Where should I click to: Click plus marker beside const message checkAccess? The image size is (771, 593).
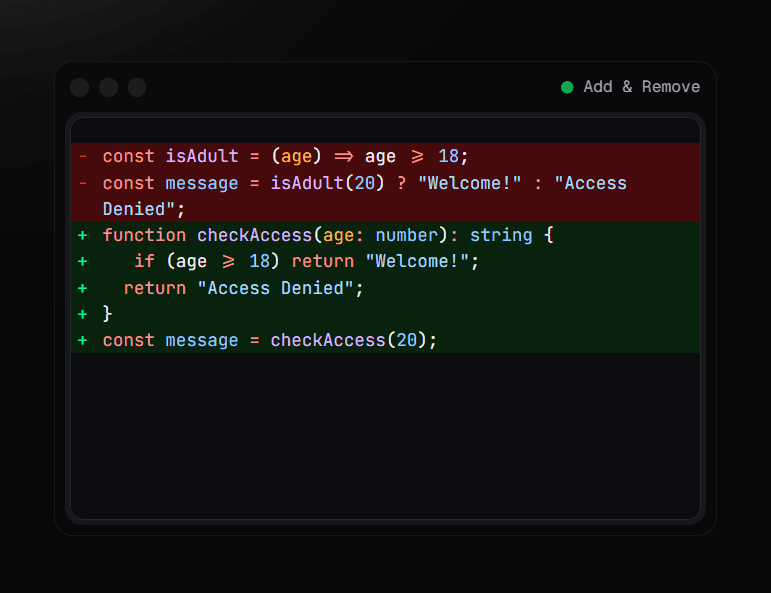tap(83, 340)
